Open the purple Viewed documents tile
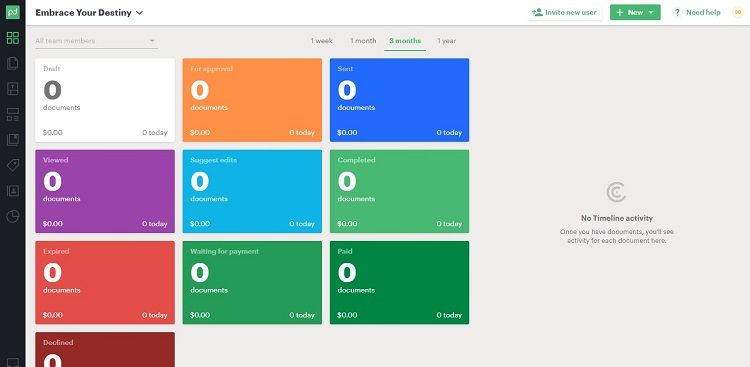Viewport: 750px width, 367px height. (105, 191)
